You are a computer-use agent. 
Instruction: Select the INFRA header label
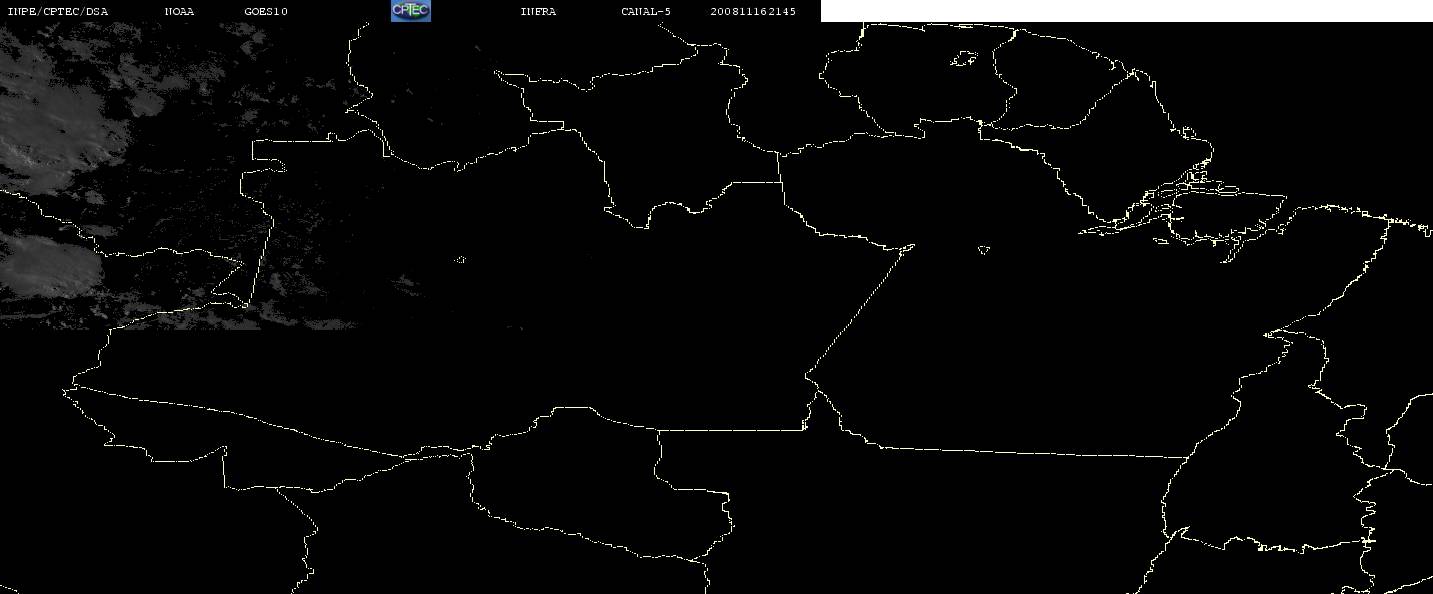click(538, 12)
